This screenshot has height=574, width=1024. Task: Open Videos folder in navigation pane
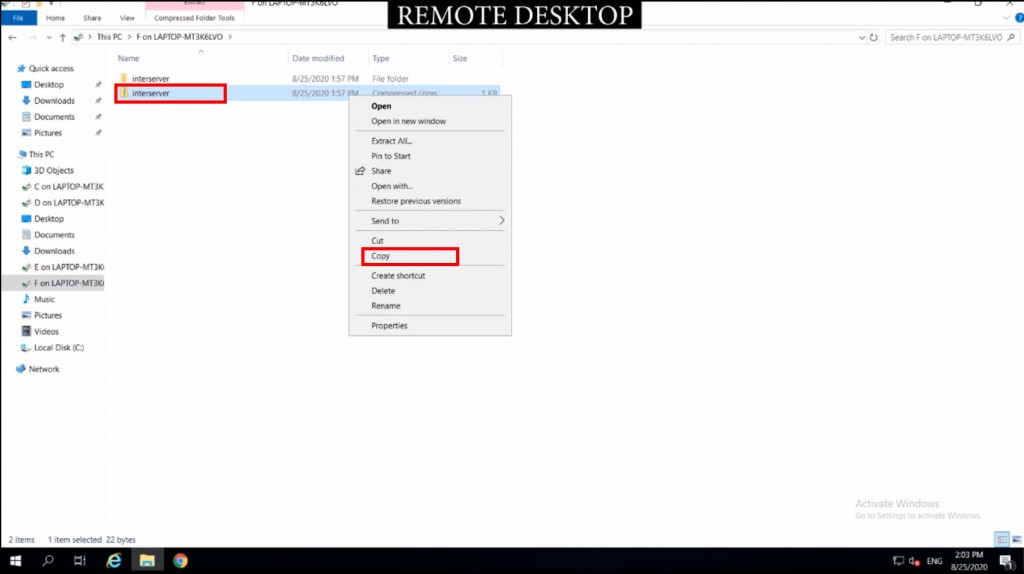46,332
